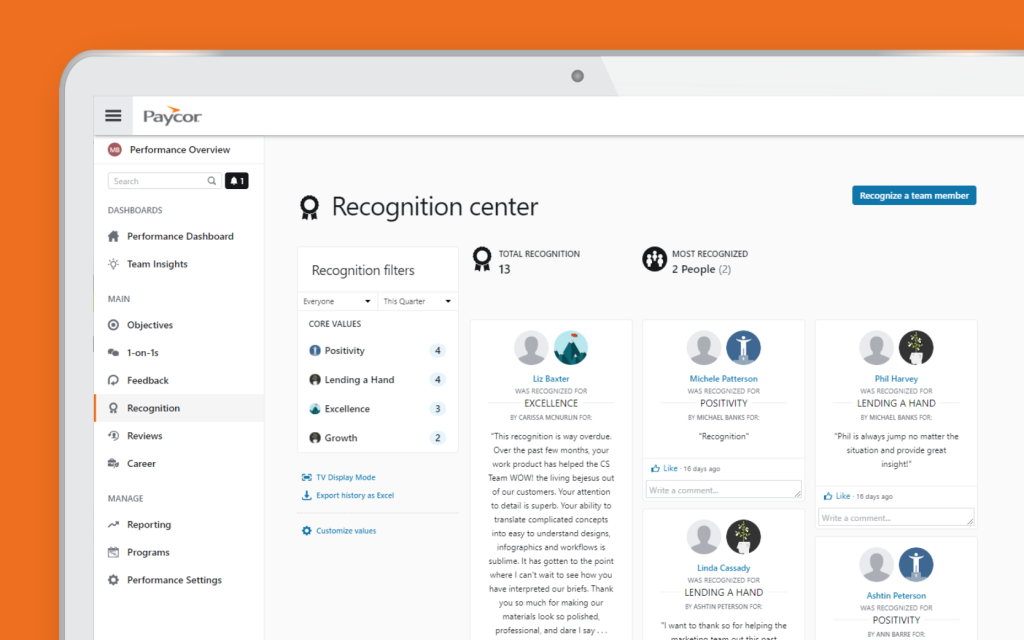Click the hamburger menu beside the Paycor logo
This screenshot has width=1024, height=640.
113,115
